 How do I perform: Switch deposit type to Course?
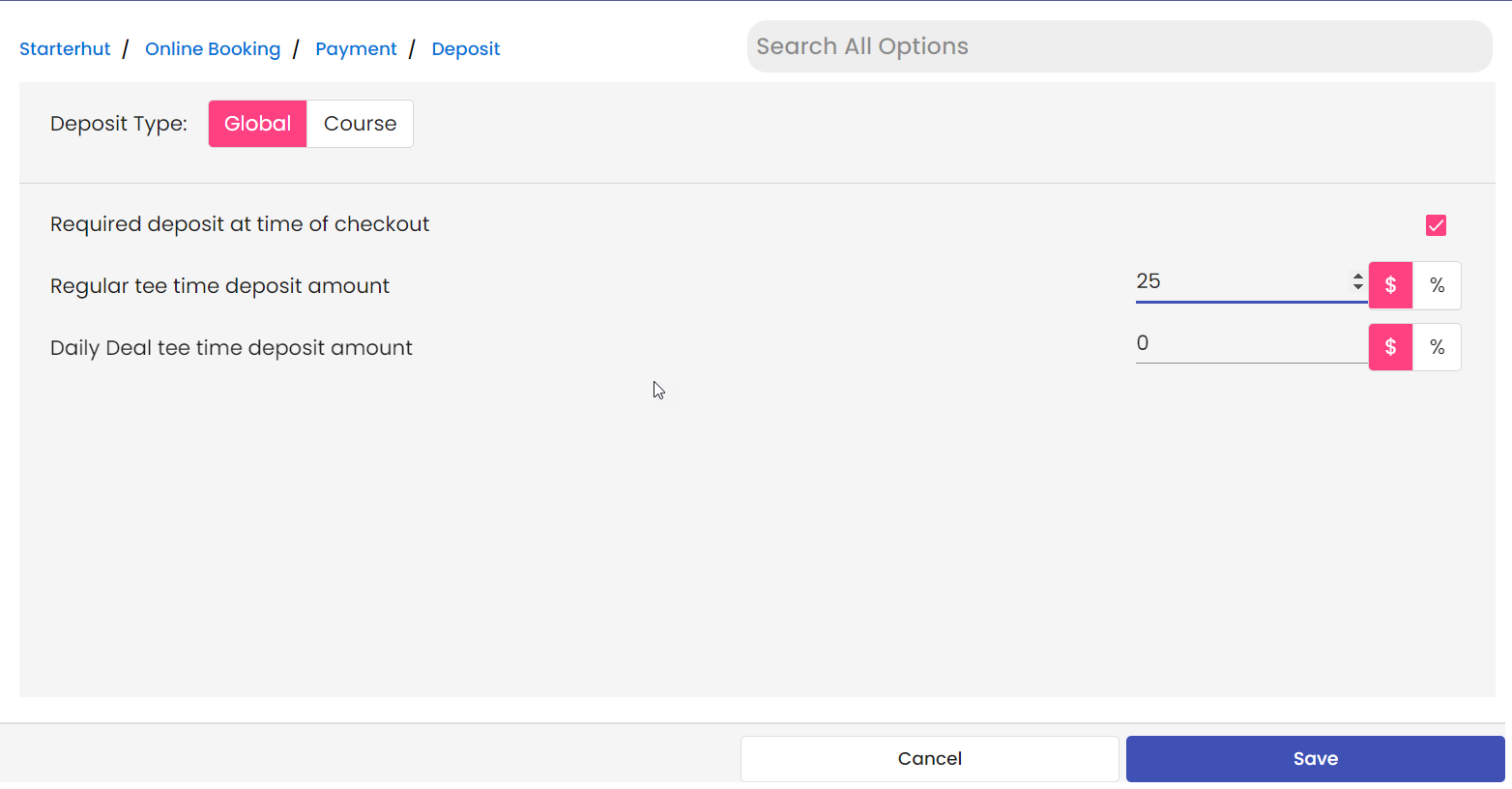coord(360,124)
